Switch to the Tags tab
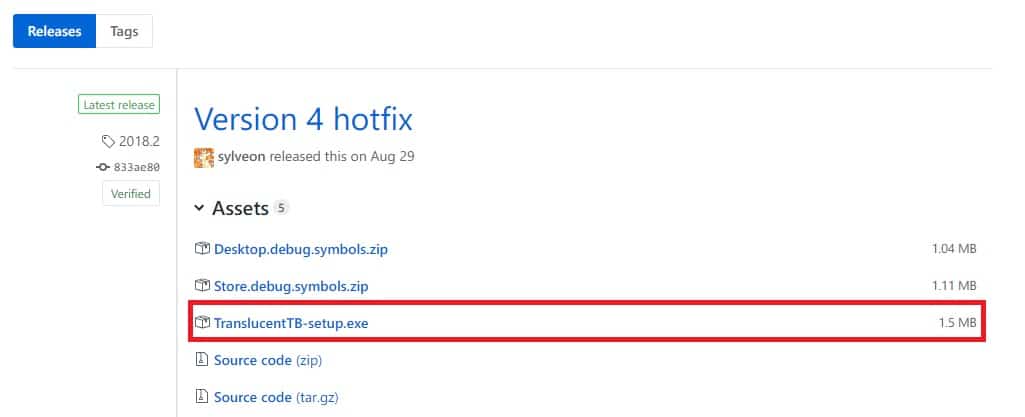Screen dimensions: 1025x417 [124, 31]
